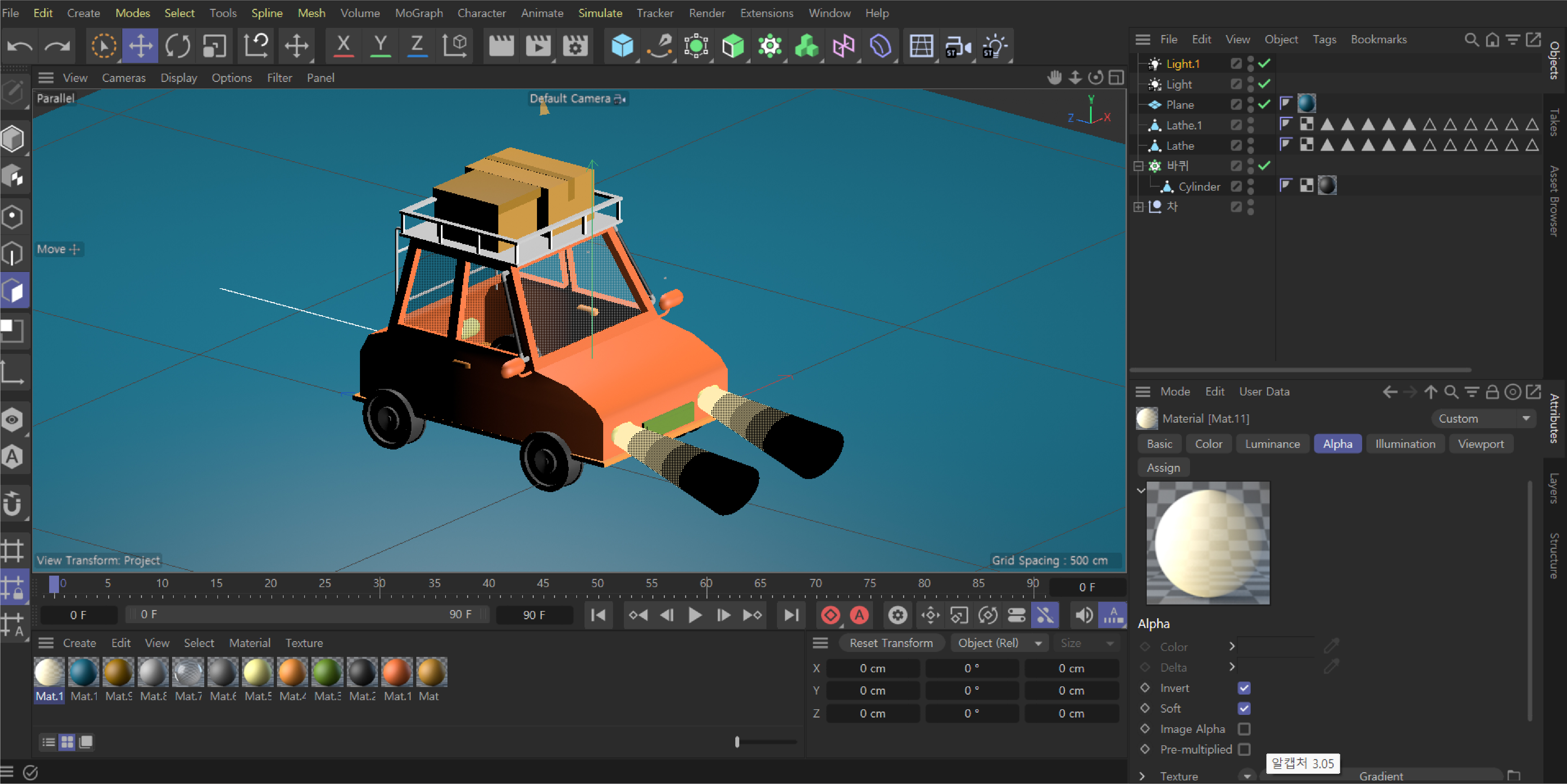Image resolution: width=1567 pixels, height=784 pixels.
Task: Toggle X axis lock
Action: (344, 46)
